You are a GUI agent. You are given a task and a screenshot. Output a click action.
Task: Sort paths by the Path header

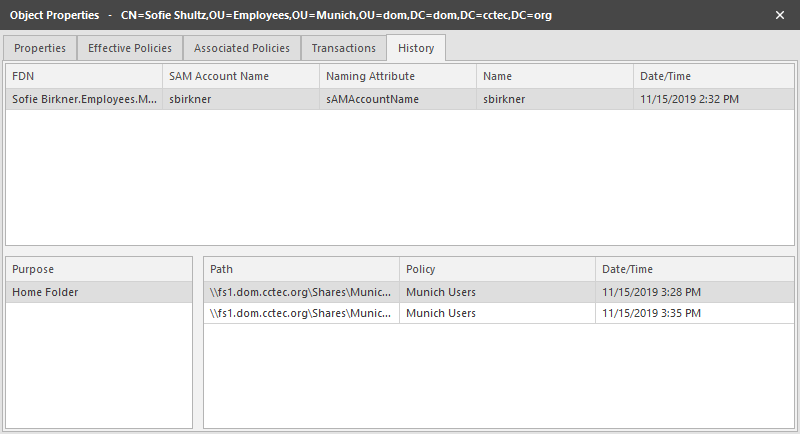coord(301,269)
